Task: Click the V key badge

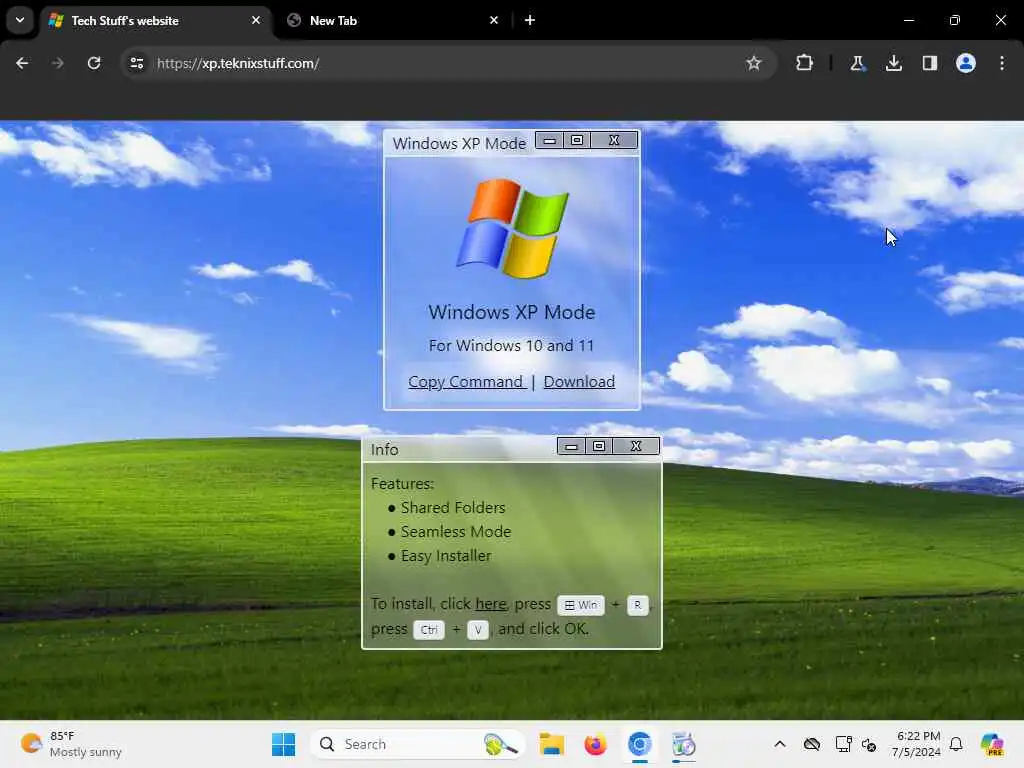Action: click(478, 630)
